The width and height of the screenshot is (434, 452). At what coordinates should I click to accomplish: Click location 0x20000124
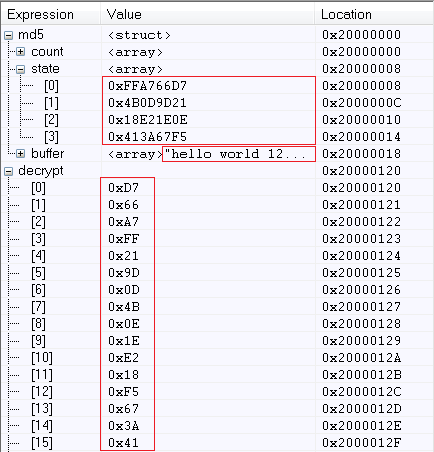coord(361,256)
